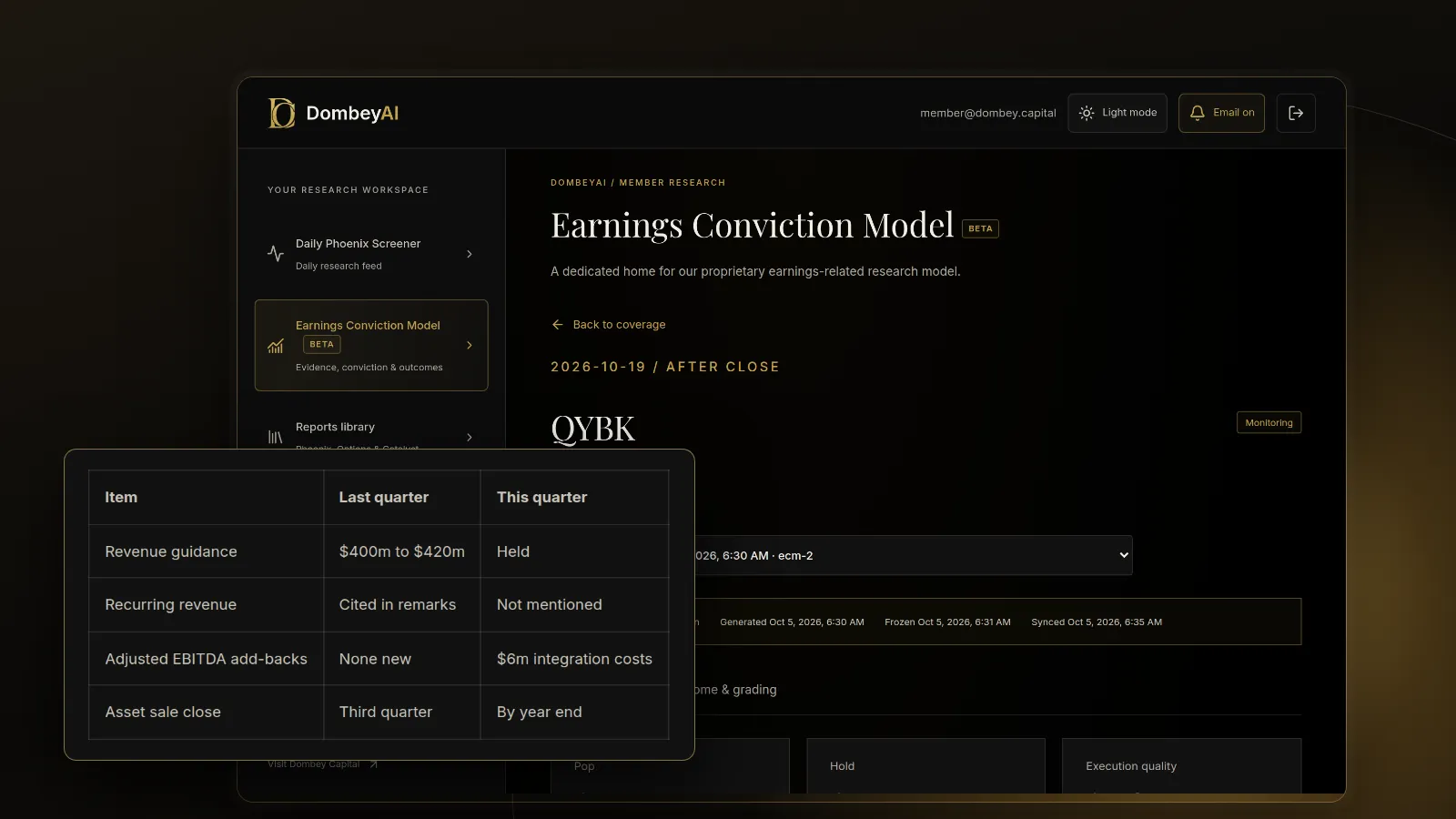Select Earnings Conviction Model sidebar item
This screenshot has width=1456, height=819.
(x=371, y=345)
